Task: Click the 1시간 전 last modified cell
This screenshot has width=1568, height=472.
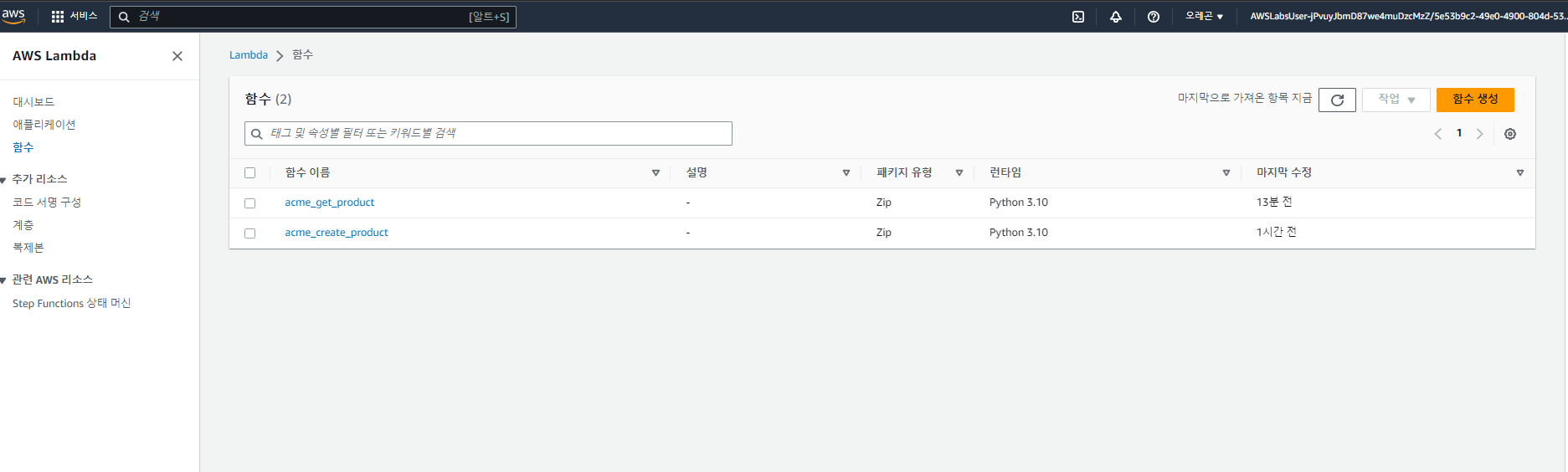Action: pyautogui.click(x=1276, y=233)
